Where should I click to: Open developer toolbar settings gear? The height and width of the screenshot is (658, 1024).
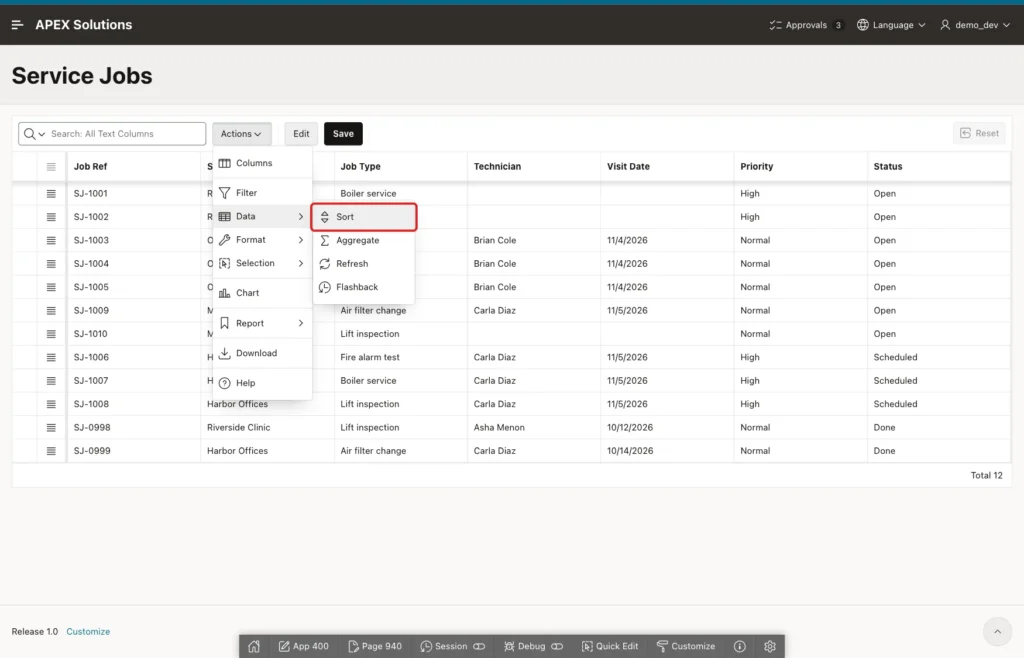[770, 646]
